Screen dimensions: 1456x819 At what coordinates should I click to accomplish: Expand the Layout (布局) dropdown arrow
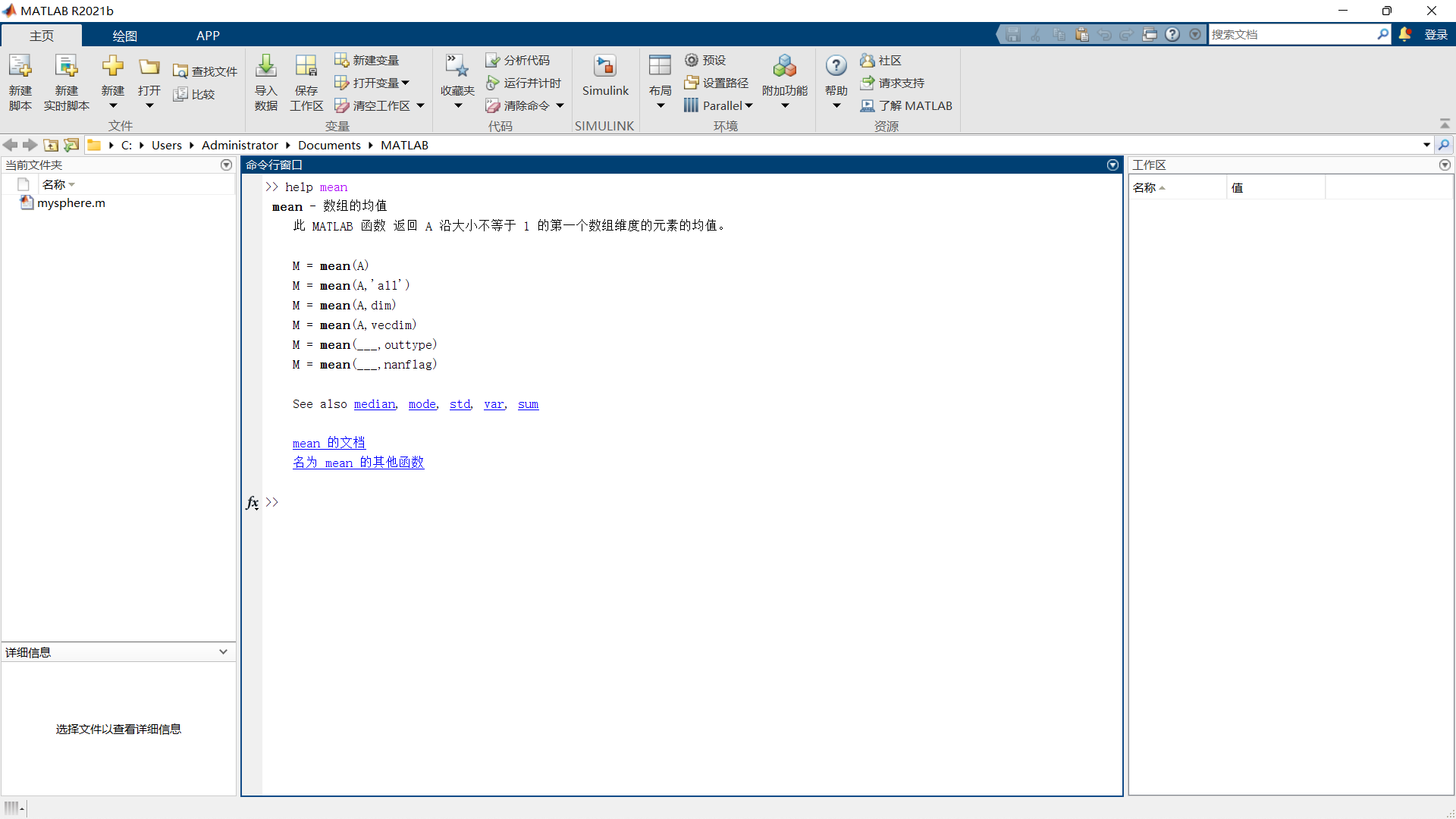pos(661,106)
